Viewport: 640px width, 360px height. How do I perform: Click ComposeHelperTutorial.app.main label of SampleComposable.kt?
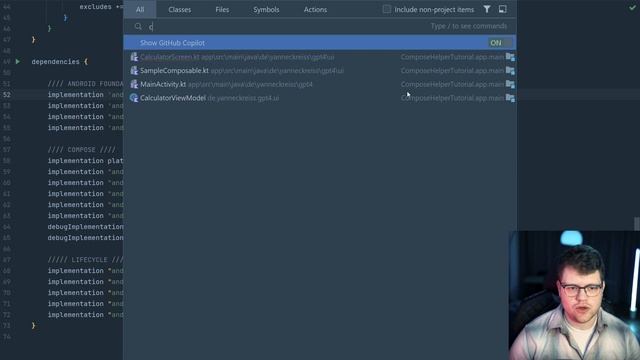(x=452, y=71)
